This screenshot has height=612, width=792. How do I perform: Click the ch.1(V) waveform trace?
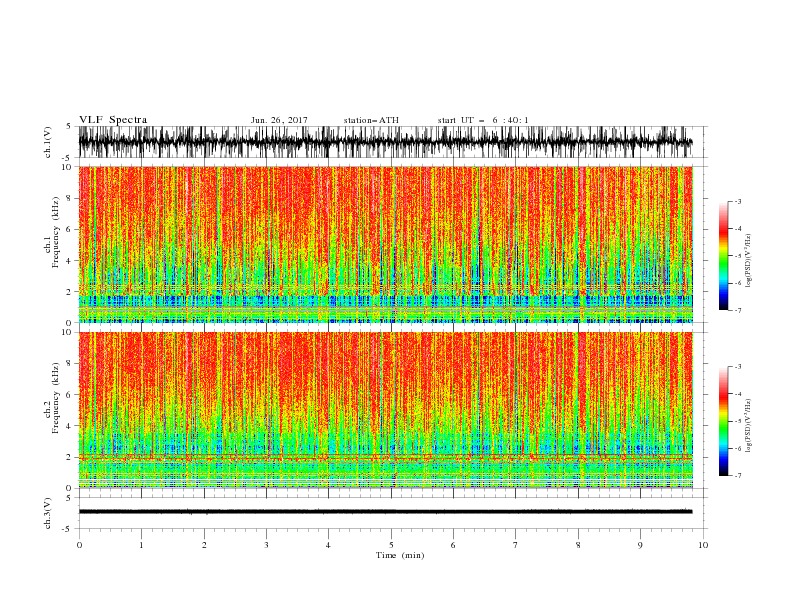point(385,142)
